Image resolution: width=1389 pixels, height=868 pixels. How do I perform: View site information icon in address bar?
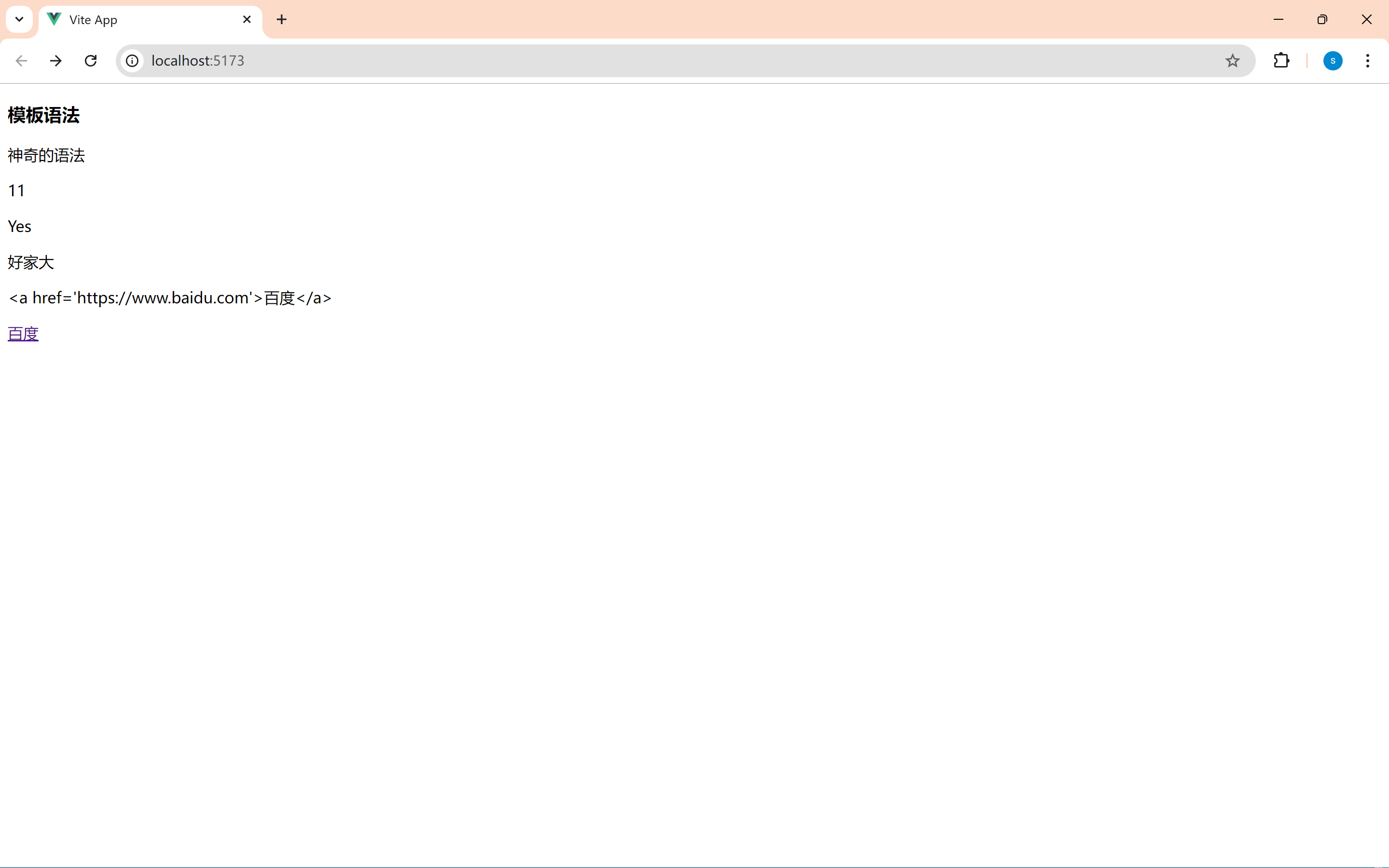click(x=133, y=61)
